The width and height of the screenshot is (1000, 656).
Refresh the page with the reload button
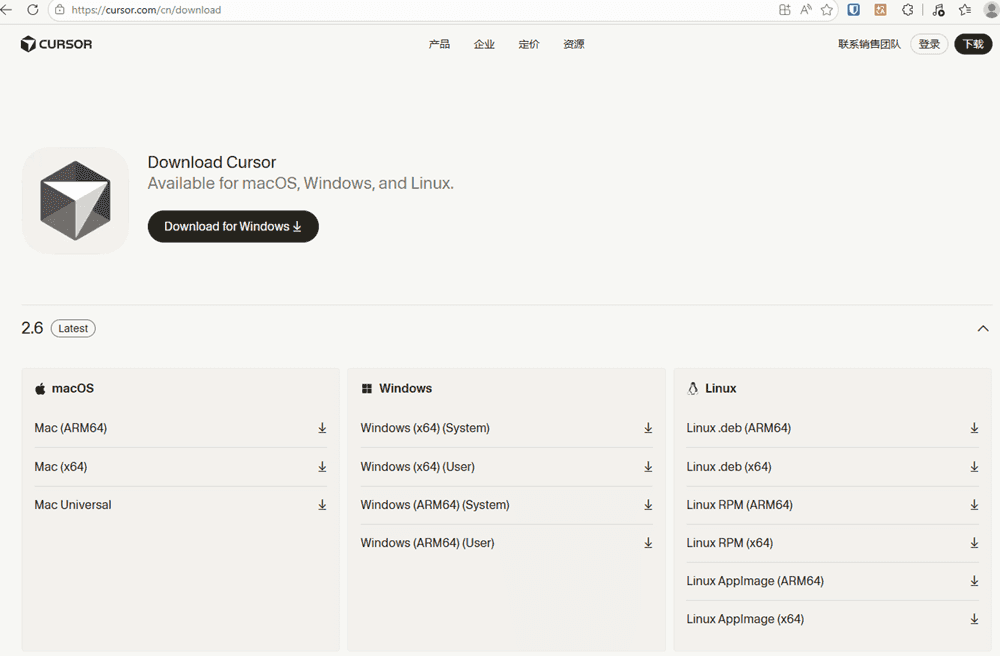click(x=32, y=10)
